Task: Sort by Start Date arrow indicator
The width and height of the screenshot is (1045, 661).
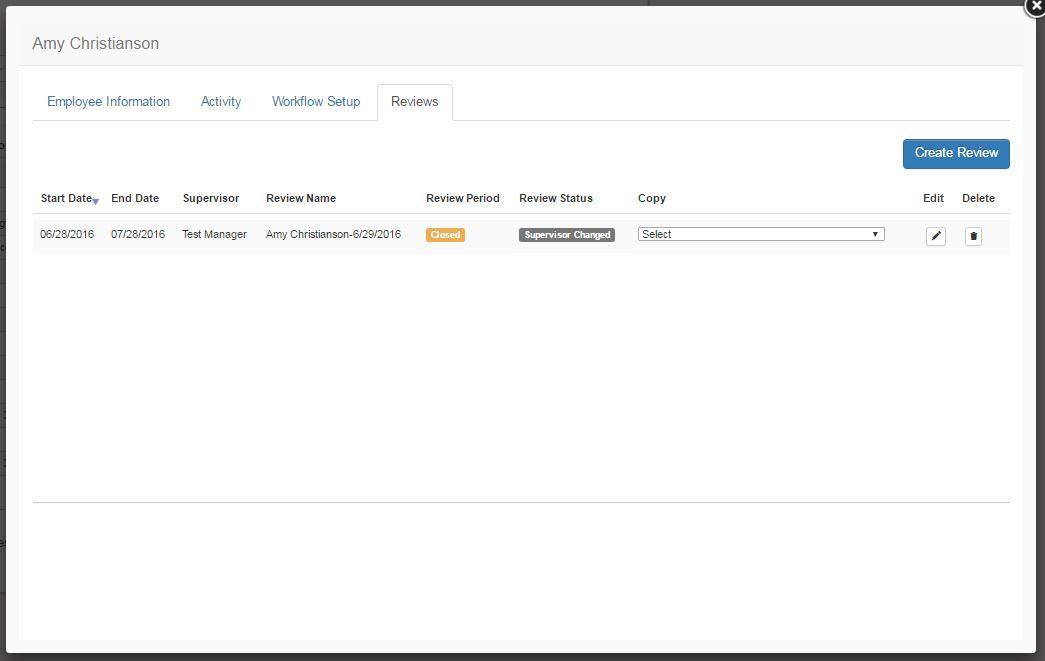Action: (x=96, y=201)
